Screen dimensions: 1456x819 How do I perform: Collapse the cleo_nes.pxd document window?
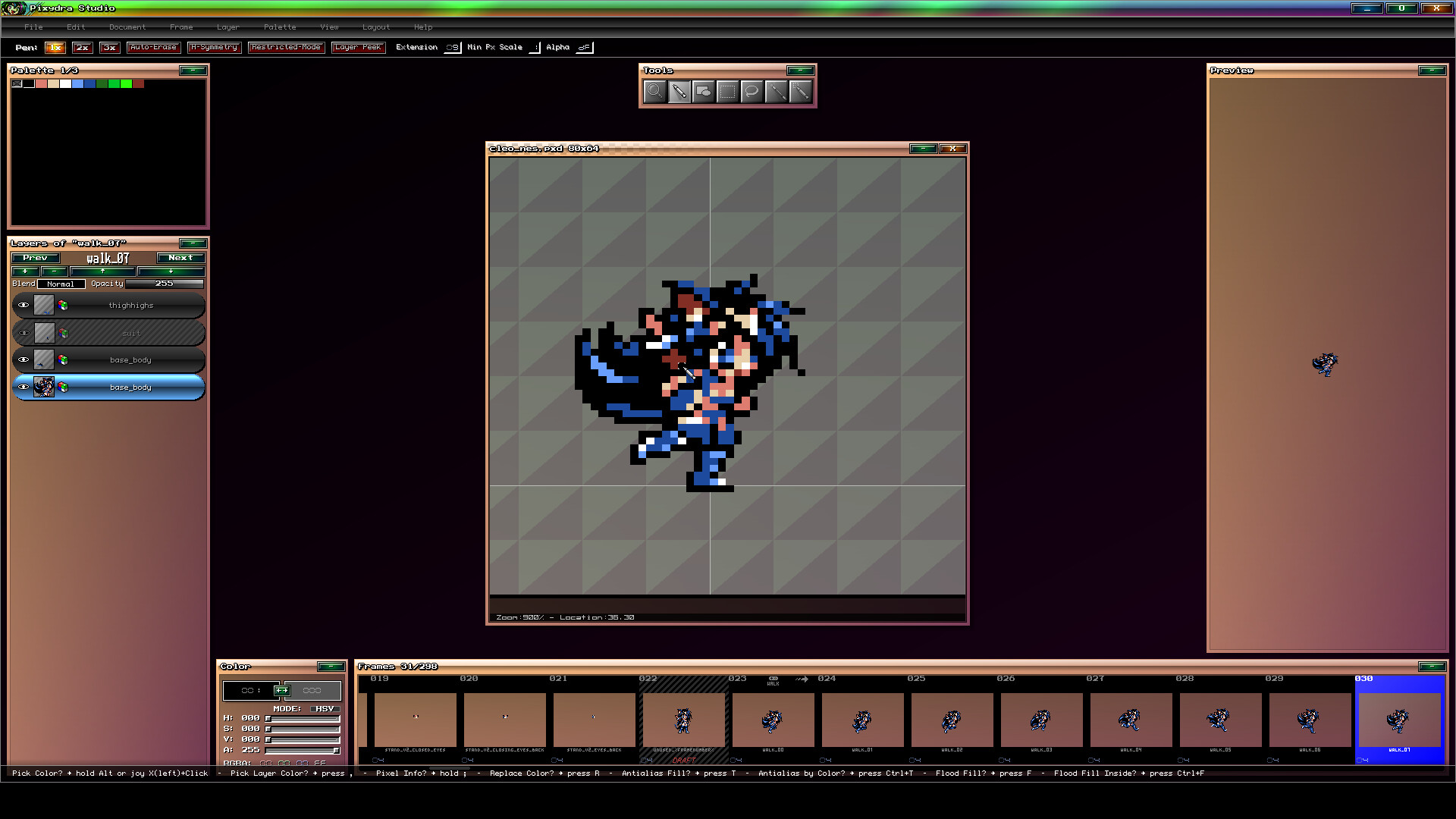click(x=923, y=149)
